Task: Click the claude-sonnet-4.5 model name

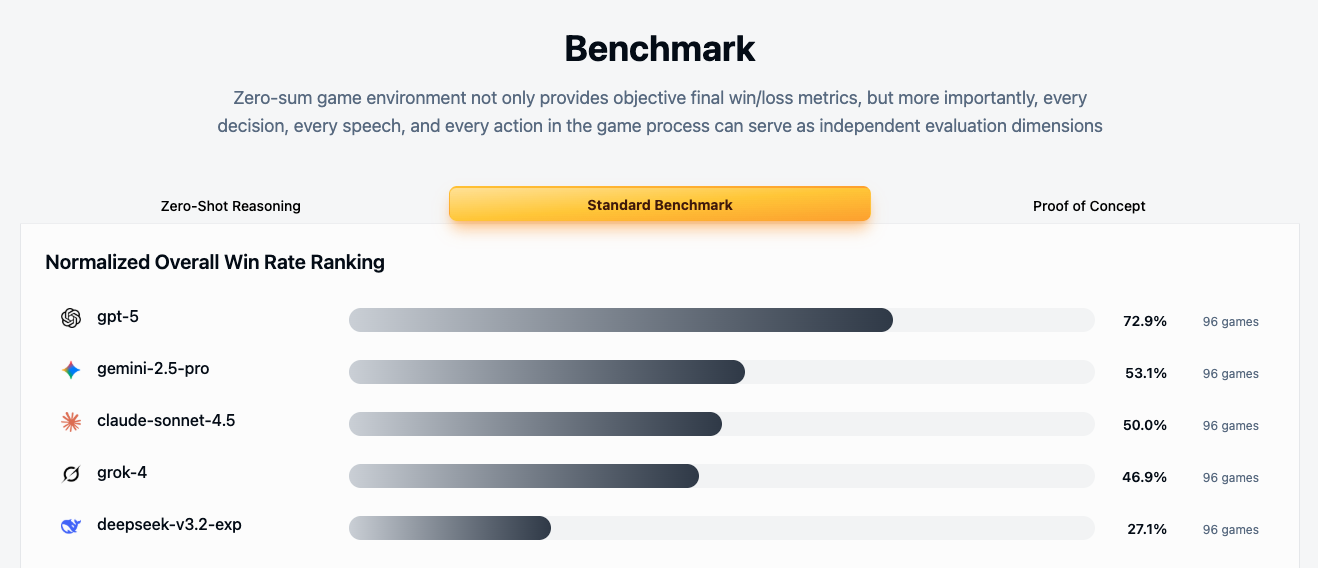Action: coord(166,421)
